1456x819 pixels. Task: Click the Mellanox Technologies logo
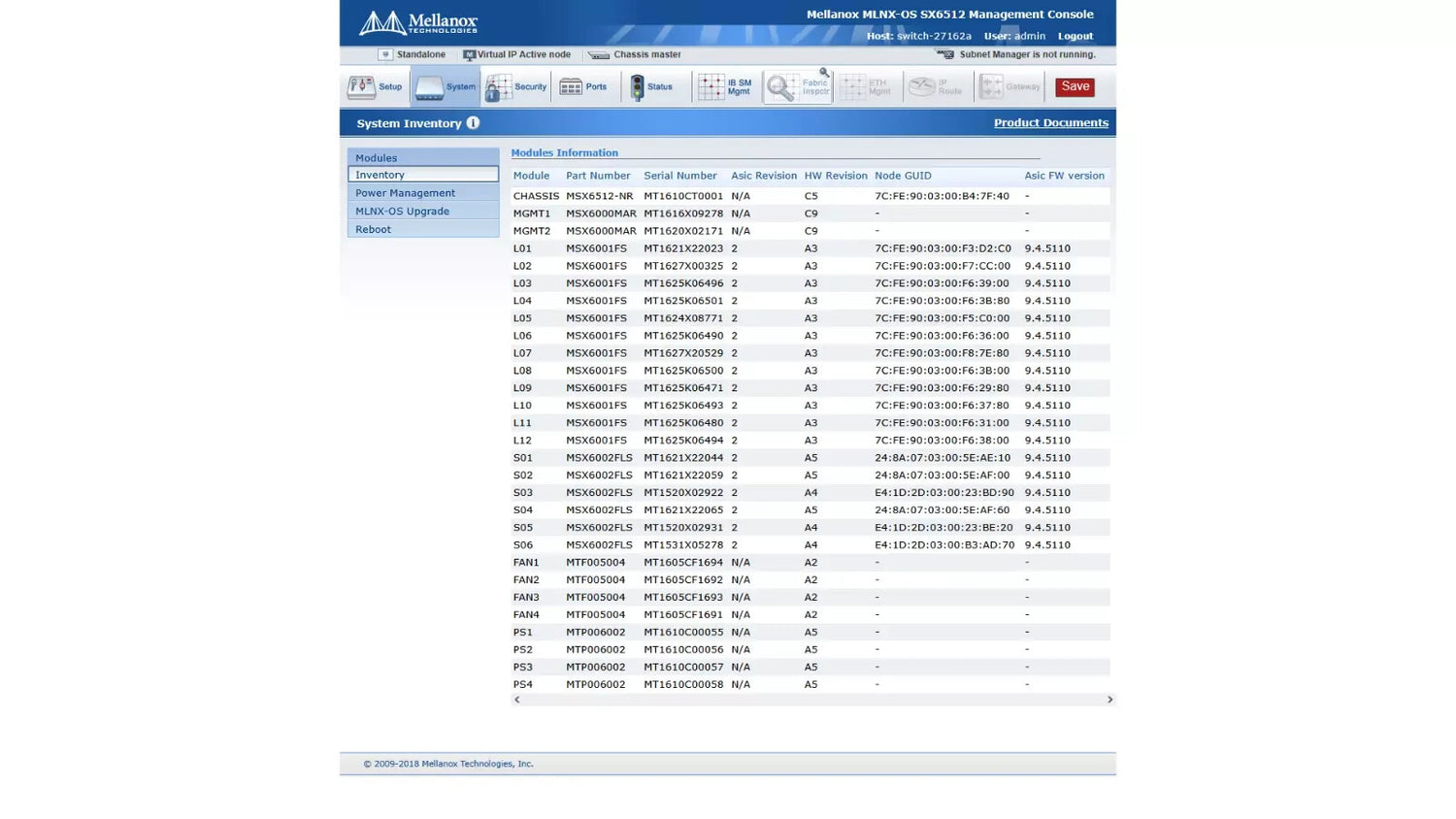point(418,22)
